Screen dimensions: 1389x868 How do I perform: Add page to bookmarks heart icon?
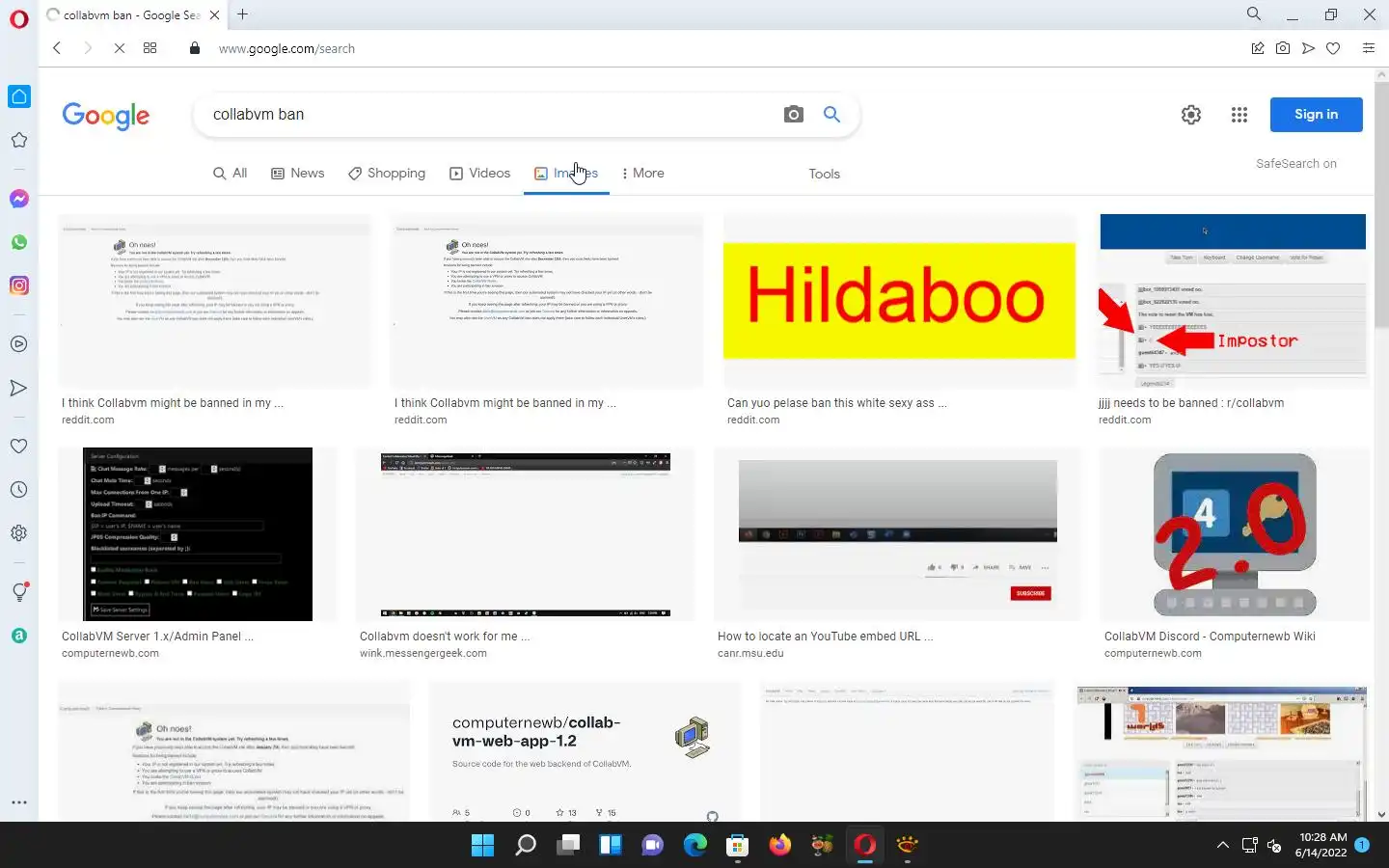tap(1333, 48)
